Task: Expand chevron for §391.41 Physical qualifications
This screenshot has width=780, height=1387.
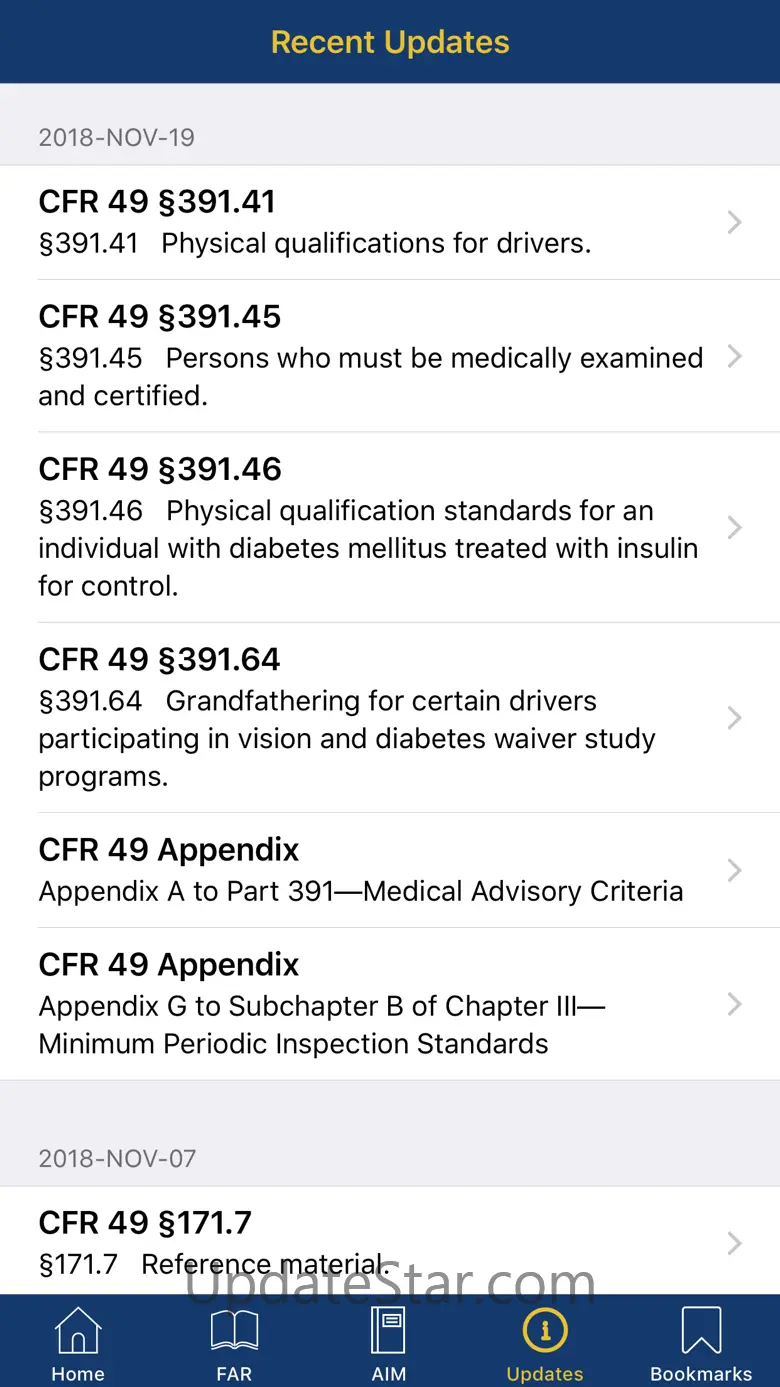Action: (735, 222)
